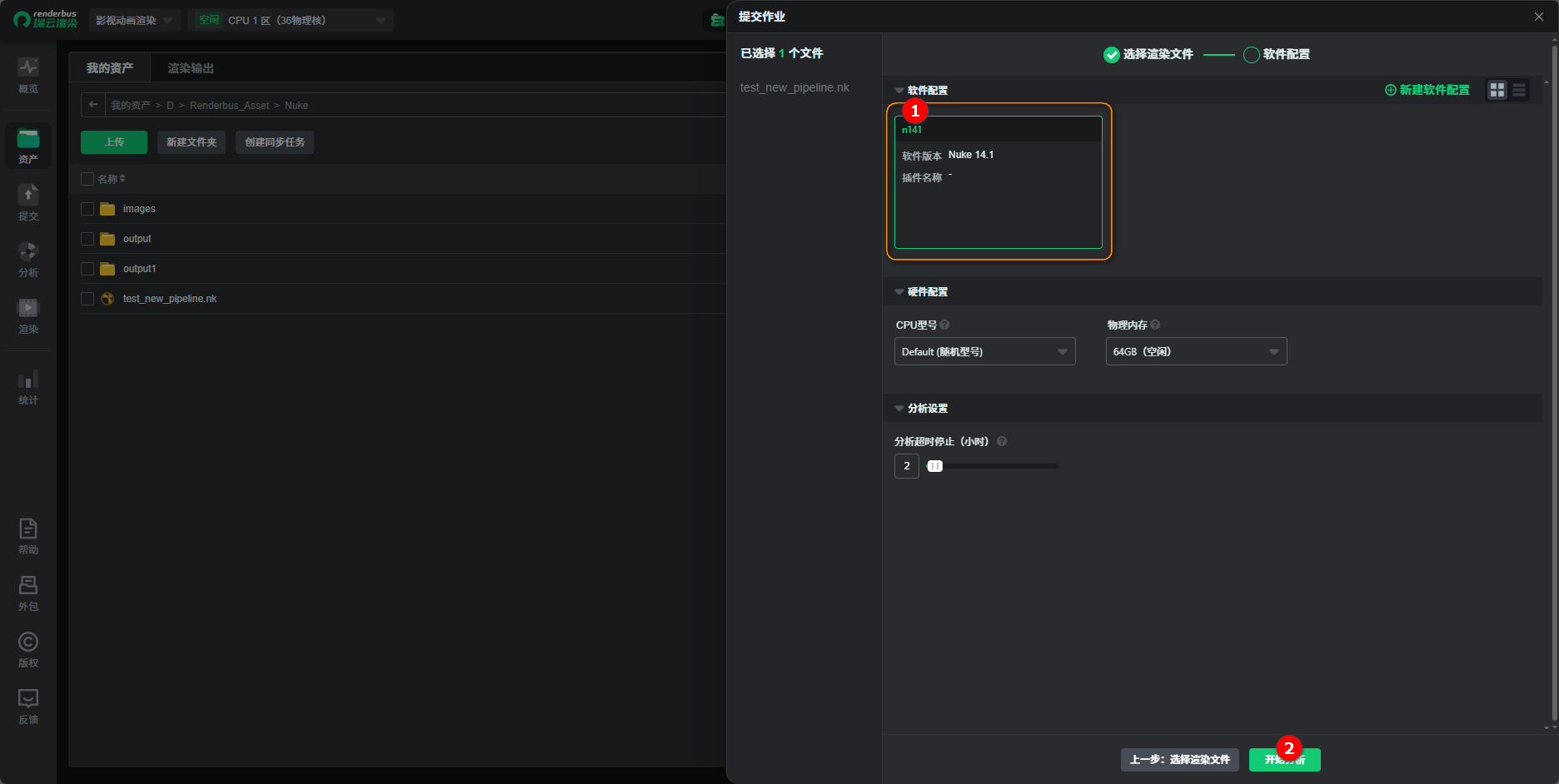Viewport: 1559px width, 784px height.
Task: Click the analysis timeout slider handle
Action: pyautogui.click(x=935, y=466)
